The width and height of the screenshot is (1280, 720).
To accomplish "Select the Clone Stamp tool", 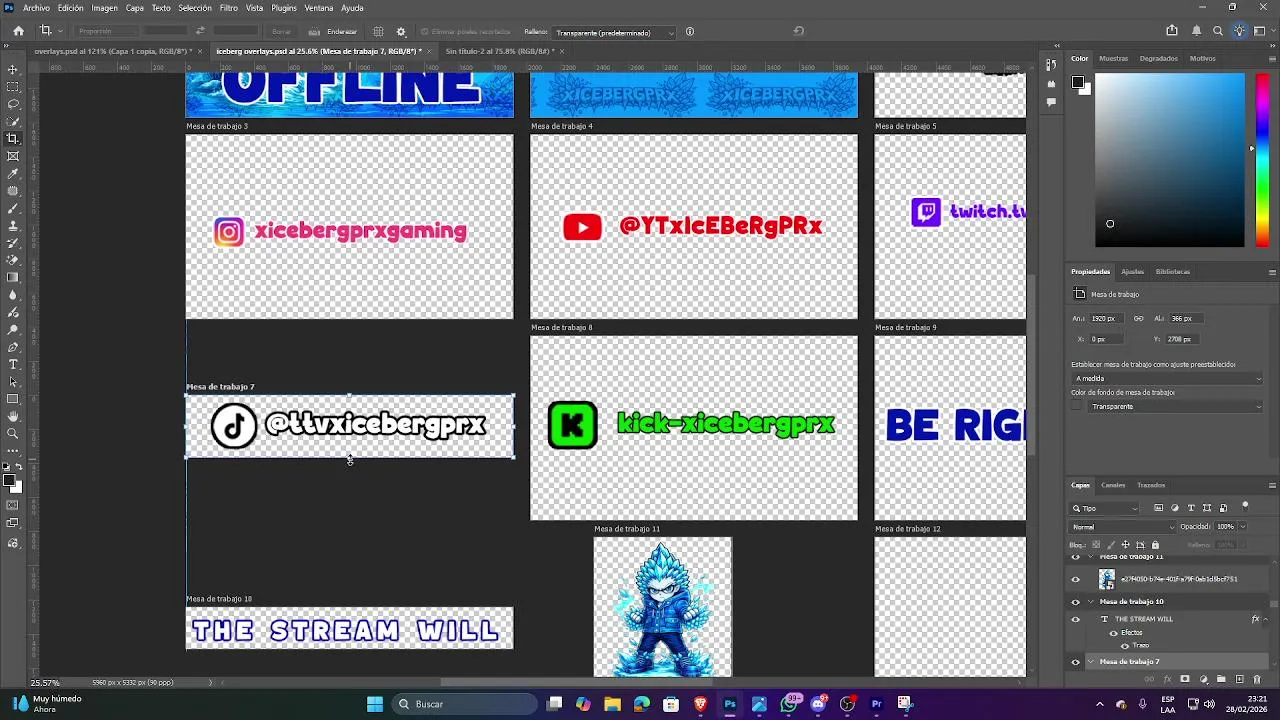I will click(x=13, y=225).
